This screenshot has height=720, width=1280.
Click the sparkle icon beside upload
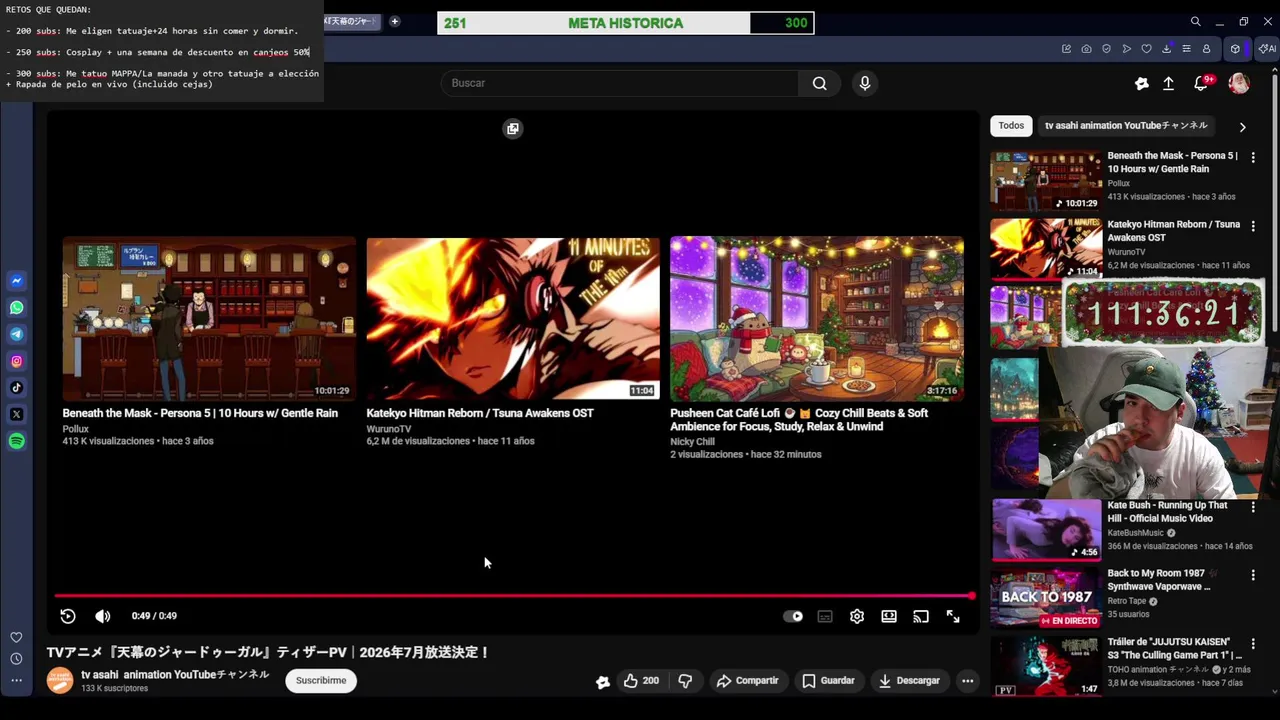pyautogui.click(x=1141, y=84)
